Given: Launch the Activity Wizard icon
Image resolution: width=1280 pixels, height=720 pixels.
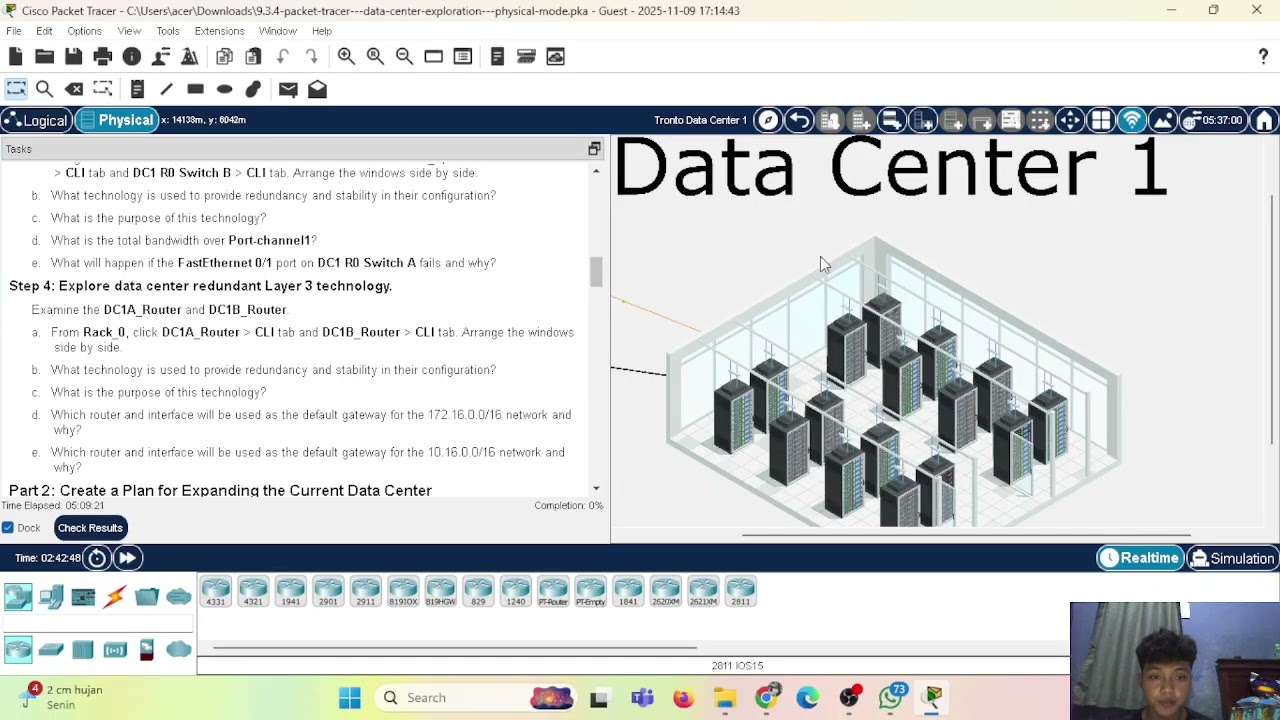Looking at the screenshot, I should [x=160, y=57].
